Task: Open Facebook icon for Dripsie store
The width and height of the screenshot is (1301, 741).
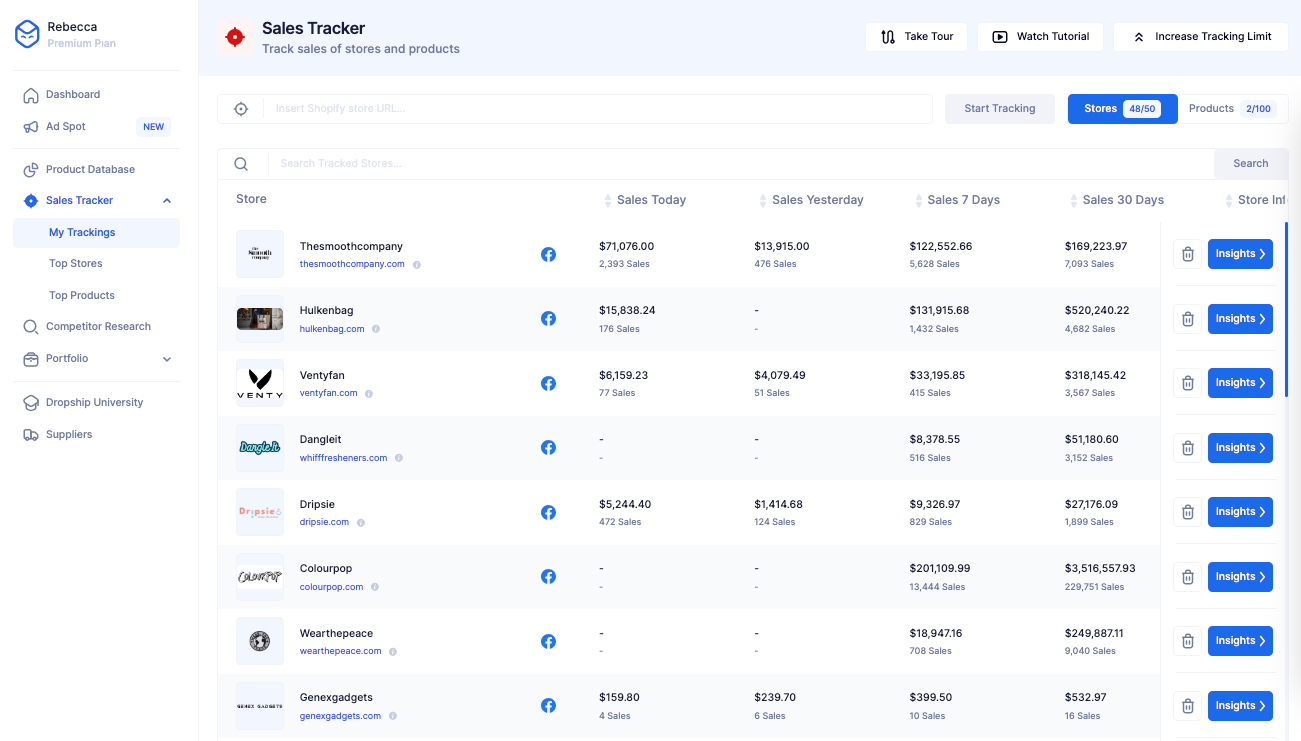Action: point(548,512)
